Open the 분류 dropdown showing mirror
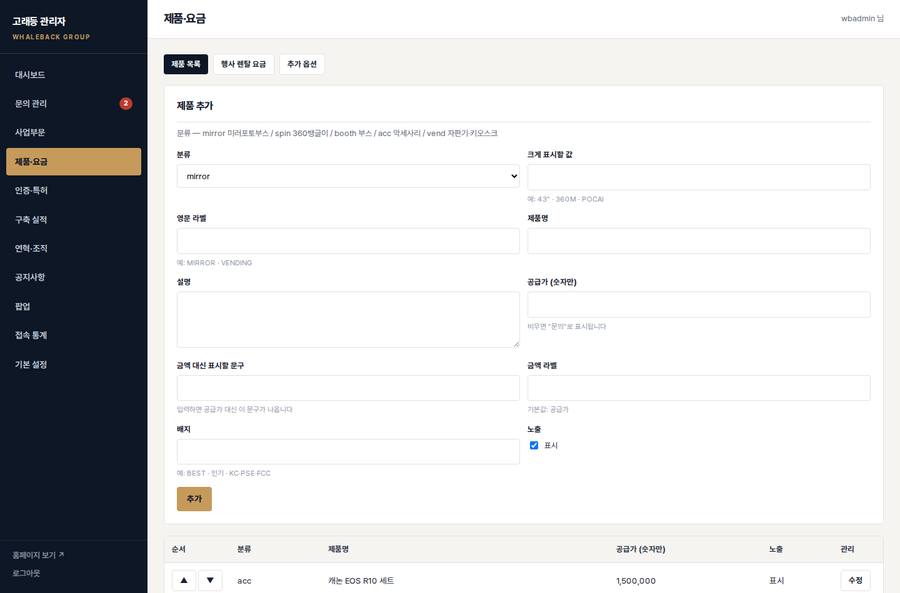The image size is (900, 593). [348, 176]
